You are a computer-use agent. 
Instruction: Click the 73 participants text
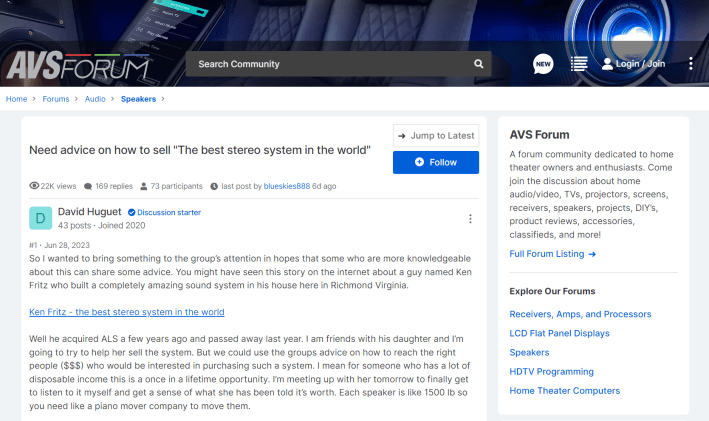[x=176, y=186]
